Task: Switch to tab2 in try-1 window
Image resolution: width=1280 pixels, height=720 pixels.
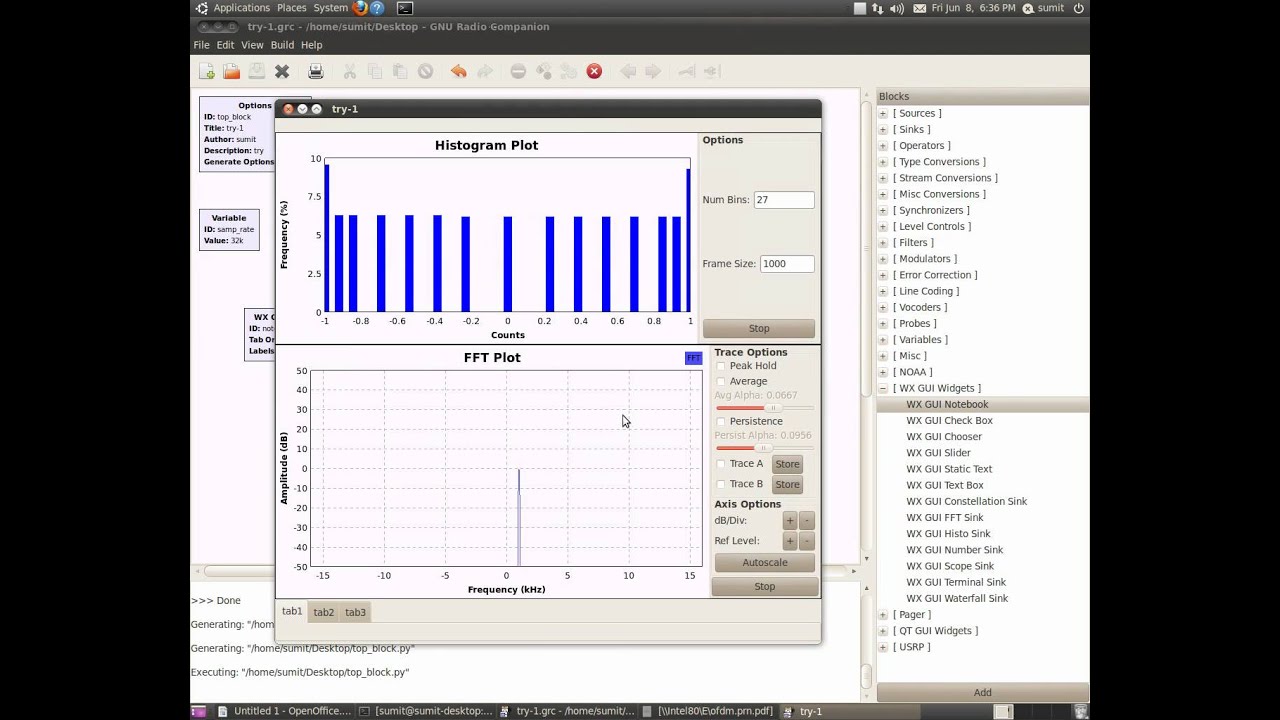Action: (323, 612)
